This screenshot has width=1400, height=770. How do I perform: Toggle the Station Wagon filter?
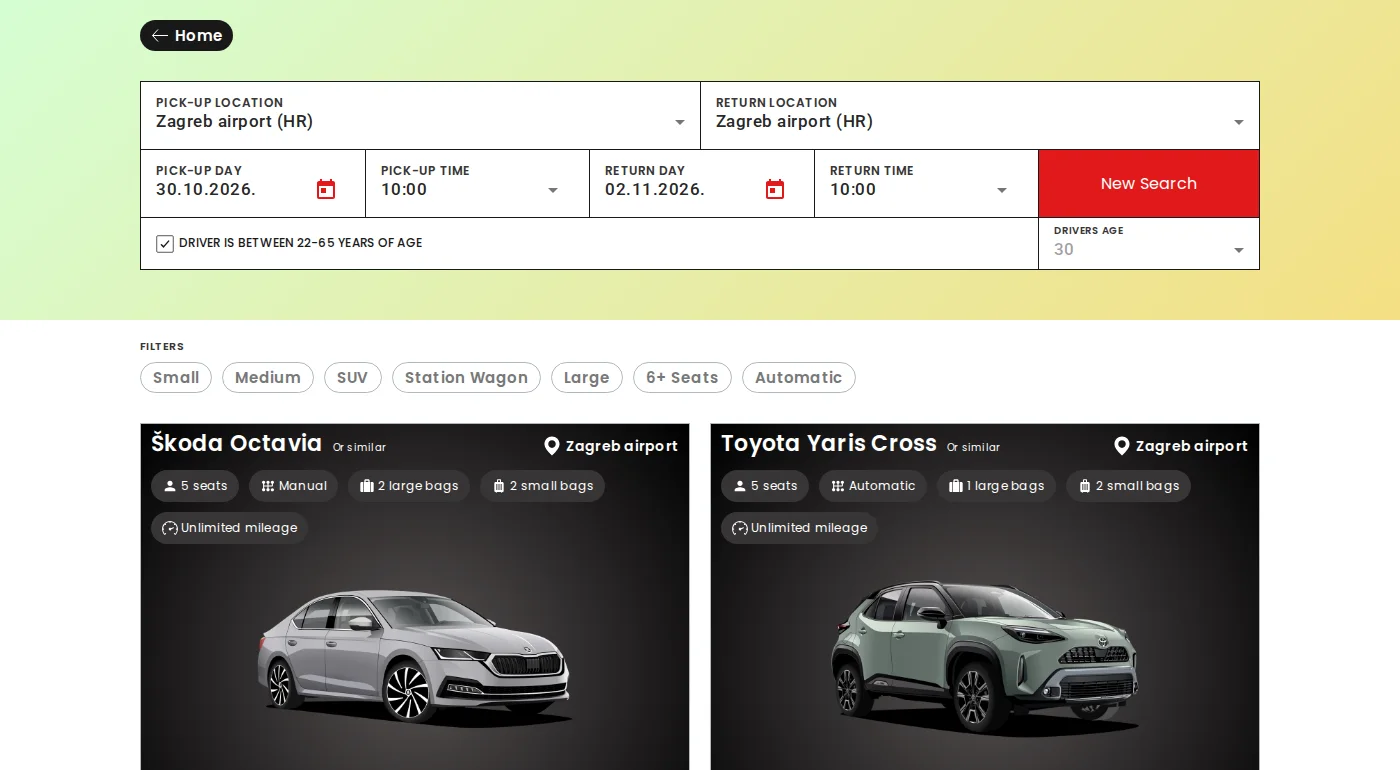[x=466, y=378]
